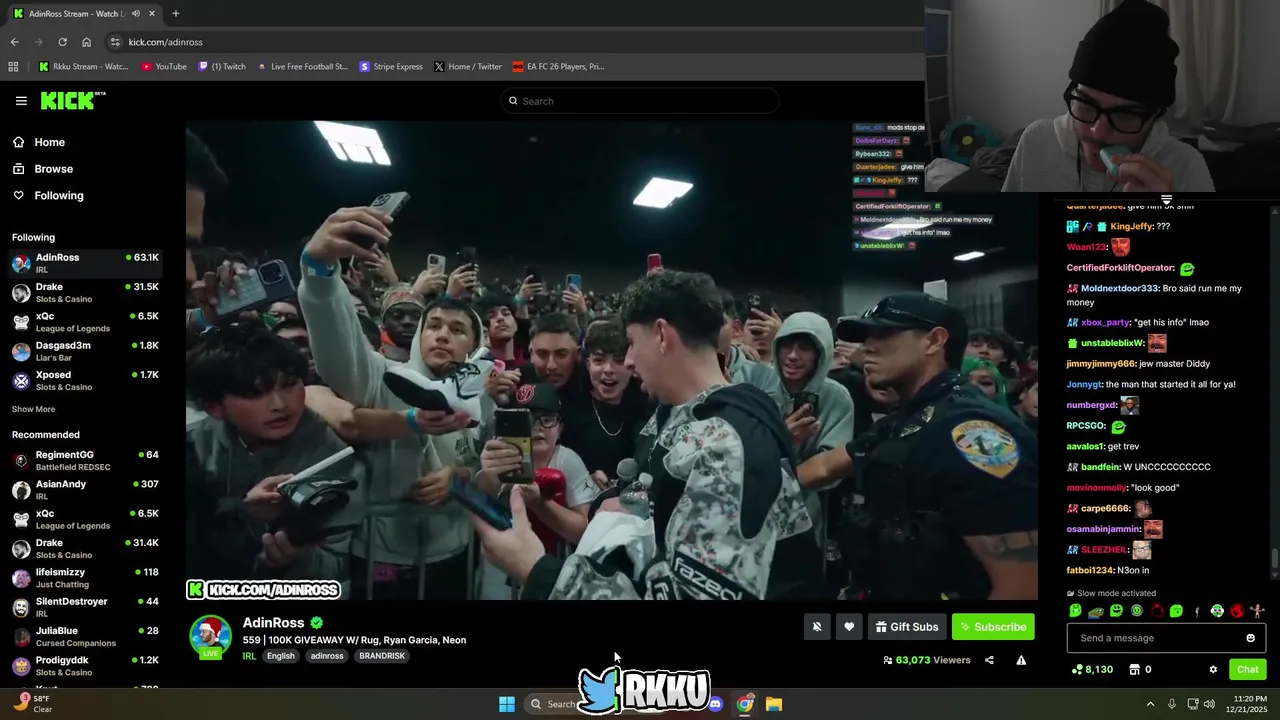Open File Explorer from the taskbar
Image resolution: width=1280 pixels, height=720 pixels.
pyautogui.click(x=774, y=704)
